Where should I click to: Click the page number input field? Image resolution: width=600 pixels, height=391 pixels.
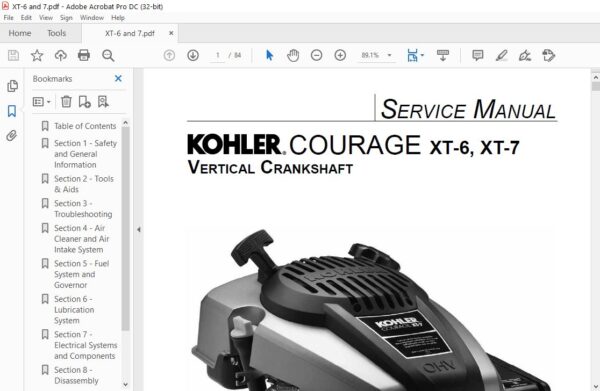(218, 55)
